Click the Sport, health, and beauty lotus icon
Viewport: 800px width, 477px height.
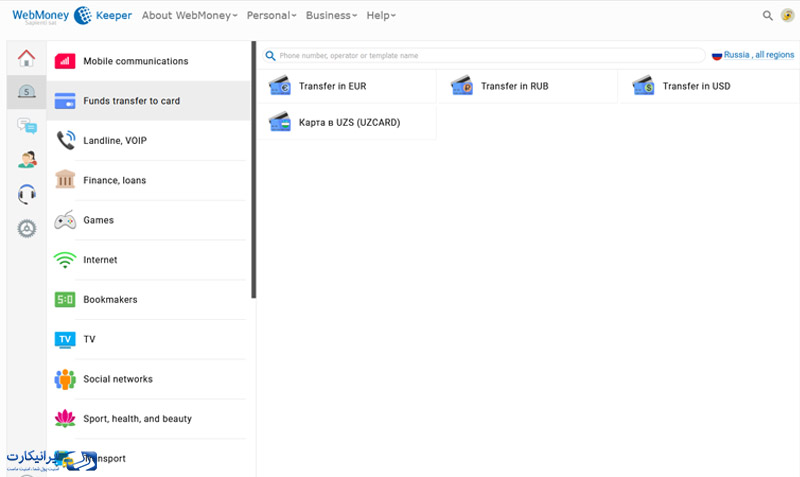click(65, 418)
